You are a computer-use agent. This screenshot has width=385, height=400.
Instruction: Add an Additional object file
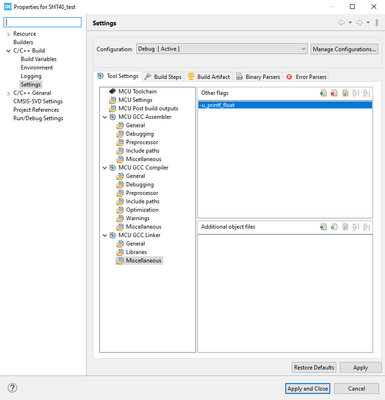(323, 227)
